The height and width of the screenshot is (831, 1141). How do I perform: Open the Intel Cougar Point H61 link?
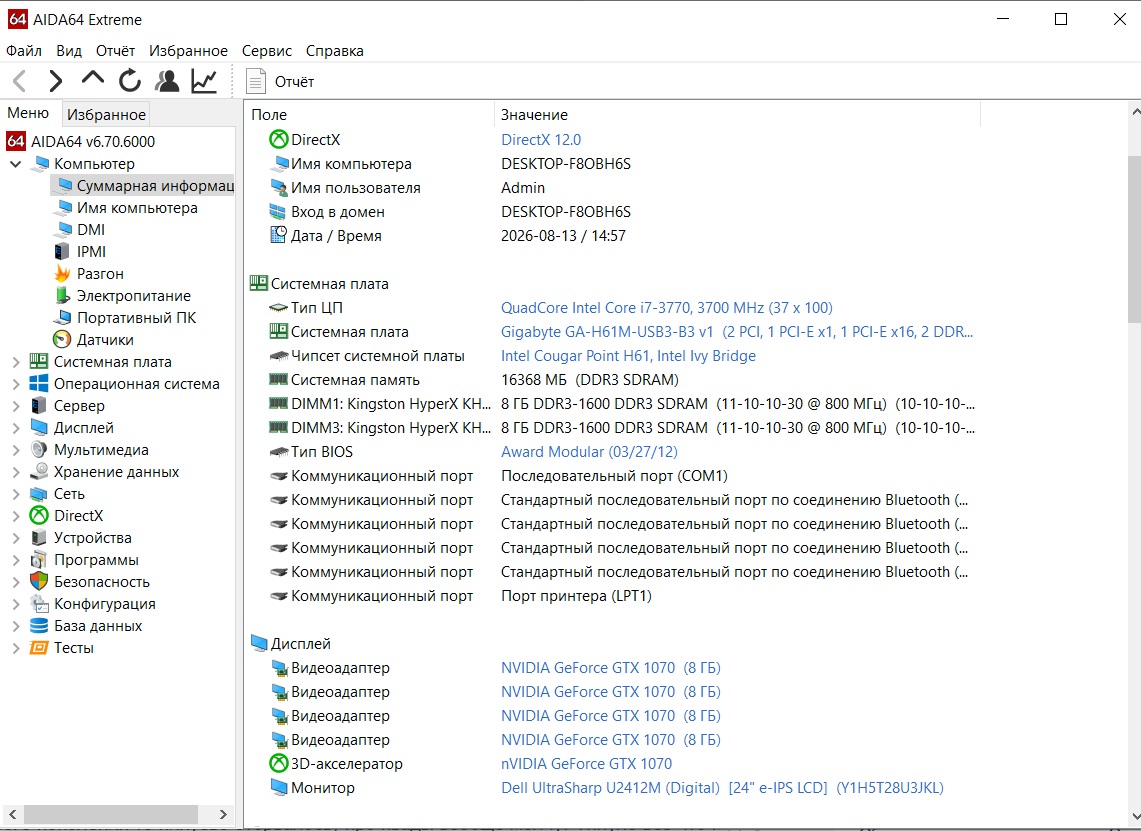click(x=628, y=355)
